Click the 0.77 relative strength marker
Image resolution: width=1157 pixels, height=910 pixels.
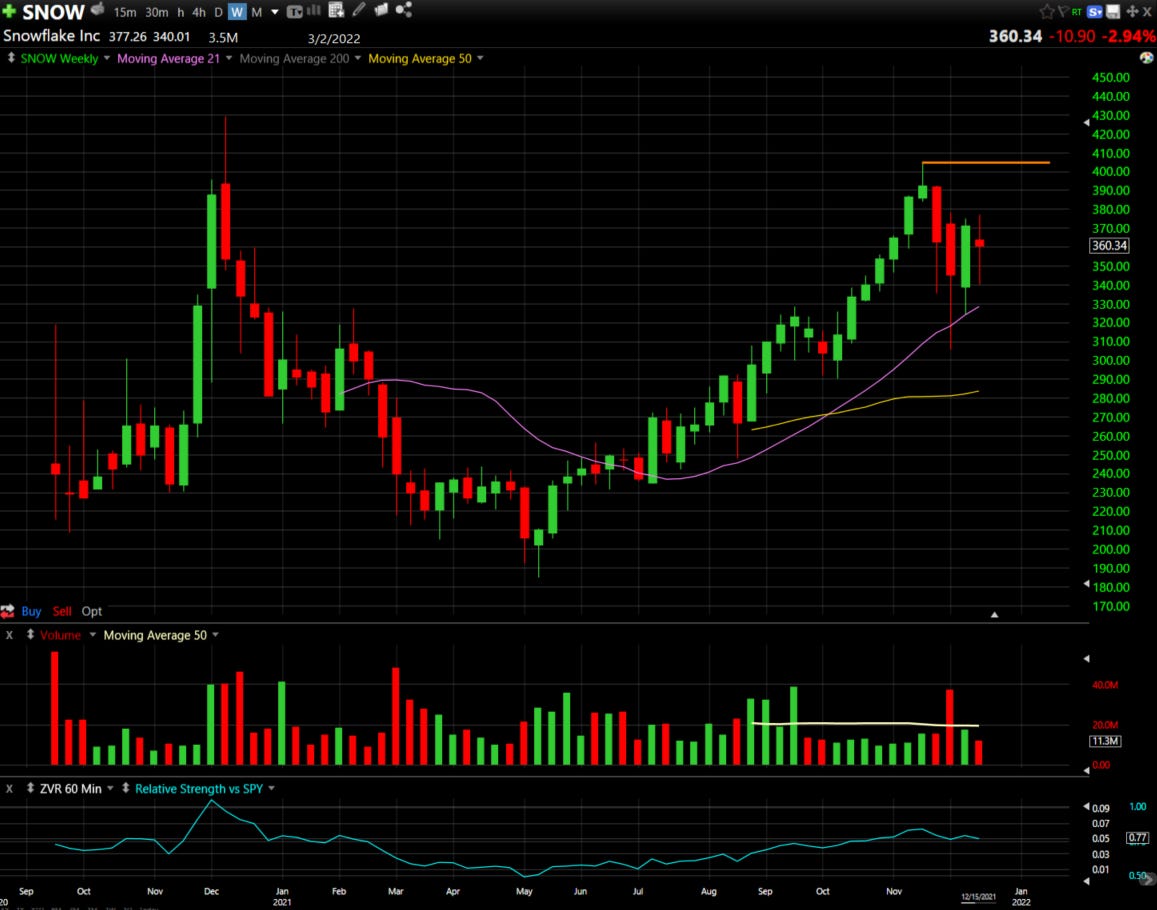(1137, 838)
